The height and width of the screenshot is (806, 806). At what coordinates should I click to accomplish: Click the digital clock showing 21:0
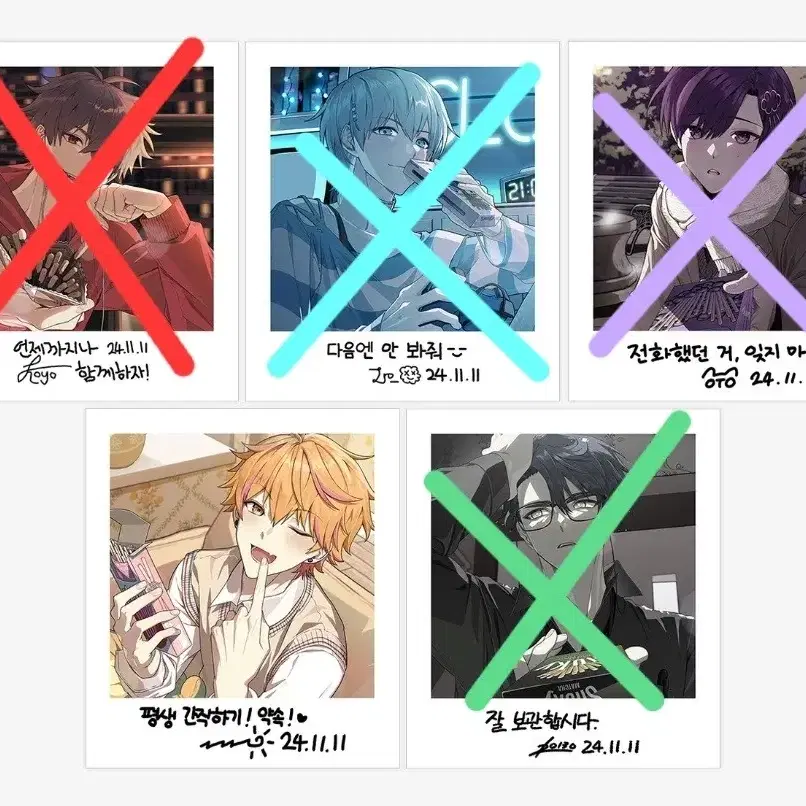coord(519,192)
